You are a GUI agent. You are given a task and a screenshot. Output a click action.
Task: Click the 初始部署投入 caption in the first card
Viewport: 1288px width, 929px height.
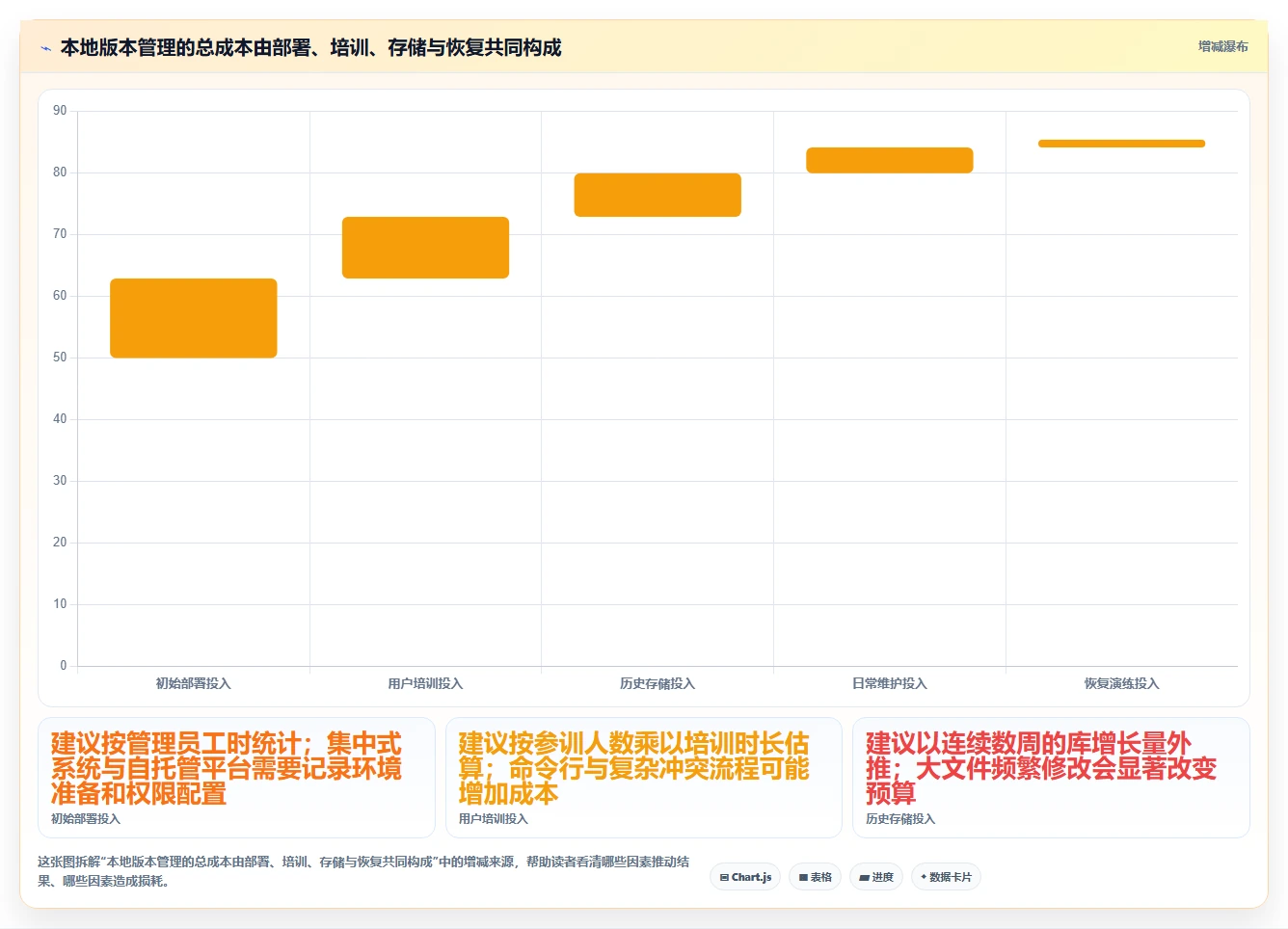click(86, 819)
